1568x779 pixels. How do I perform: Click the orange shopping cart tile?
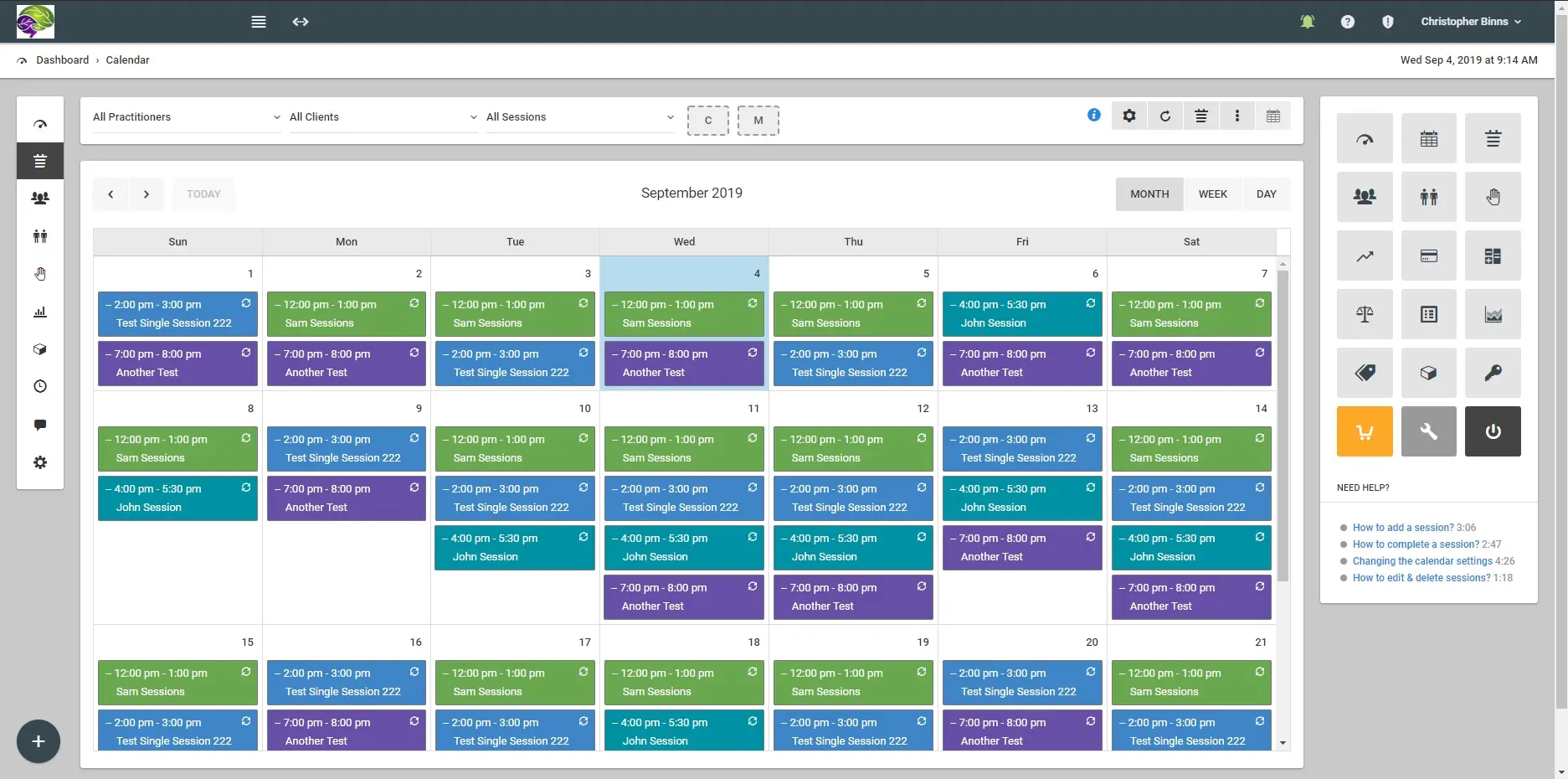[1365, 431]
